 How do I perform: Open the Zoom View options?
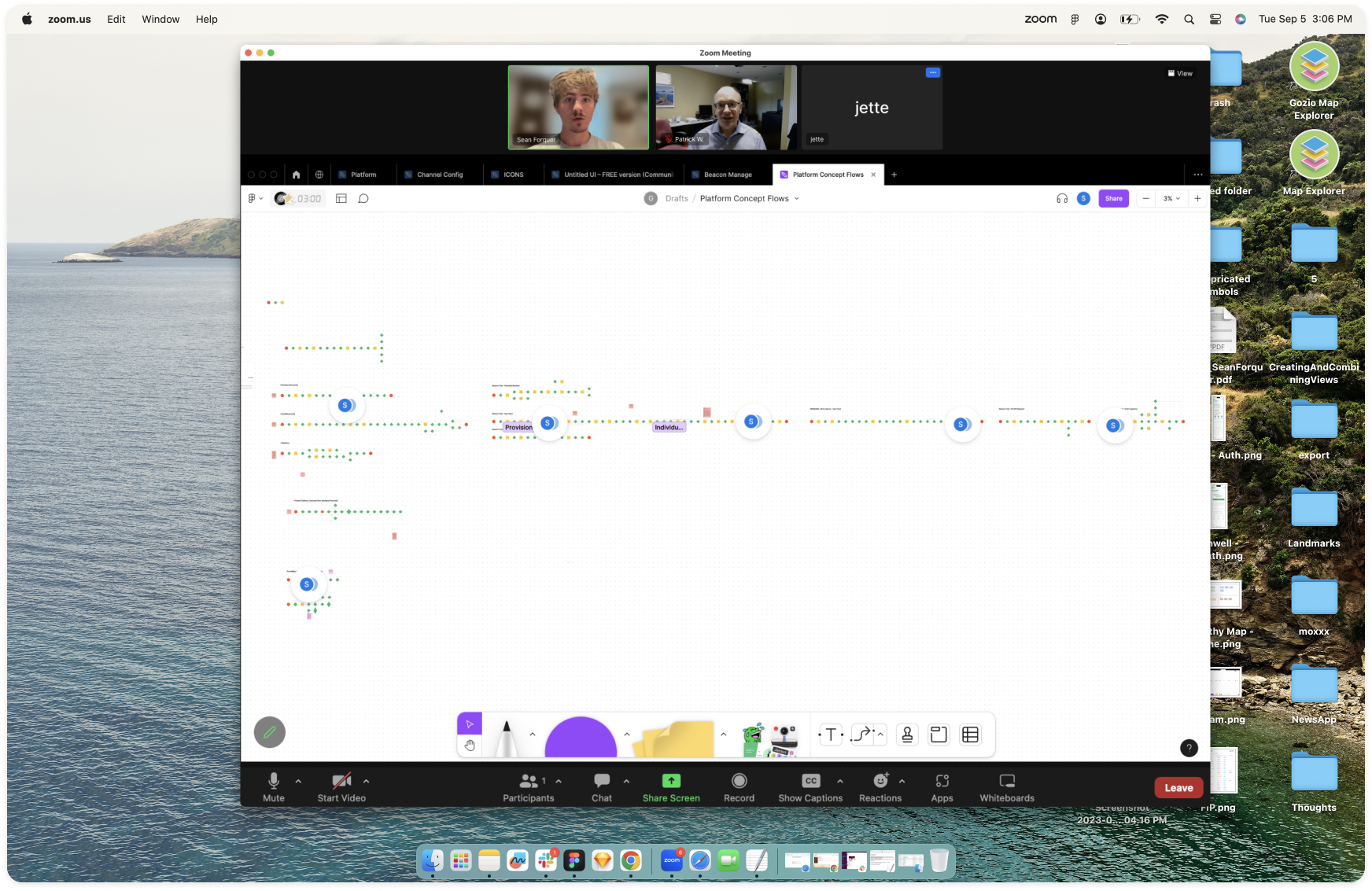click(1180, 73)
